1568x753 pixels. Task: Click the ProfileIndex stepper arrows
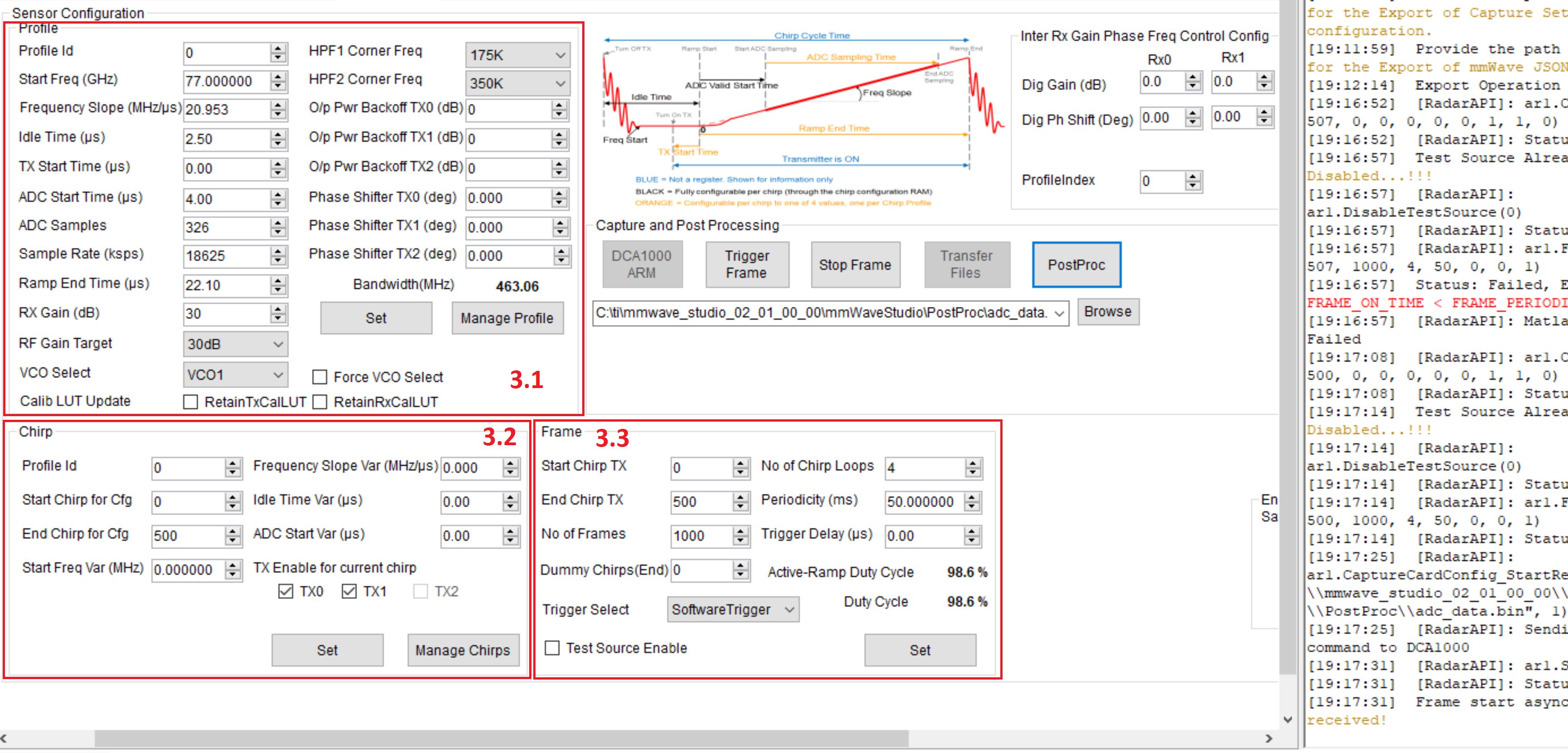coord(1193,181)
